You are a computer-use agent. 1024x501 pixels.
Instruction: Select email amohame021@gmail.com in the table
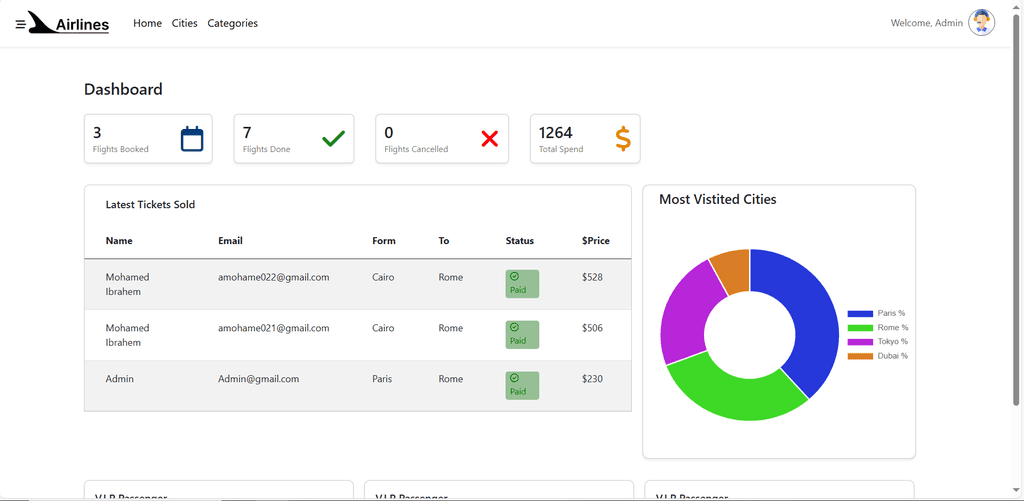click(273, 328)
